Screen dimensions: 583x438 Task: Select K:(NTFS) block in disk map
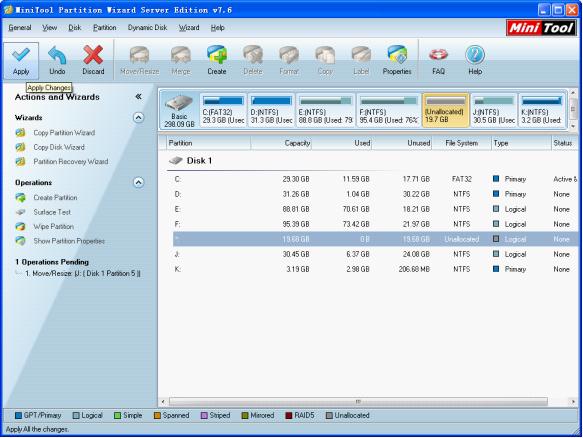pos(542,110)
